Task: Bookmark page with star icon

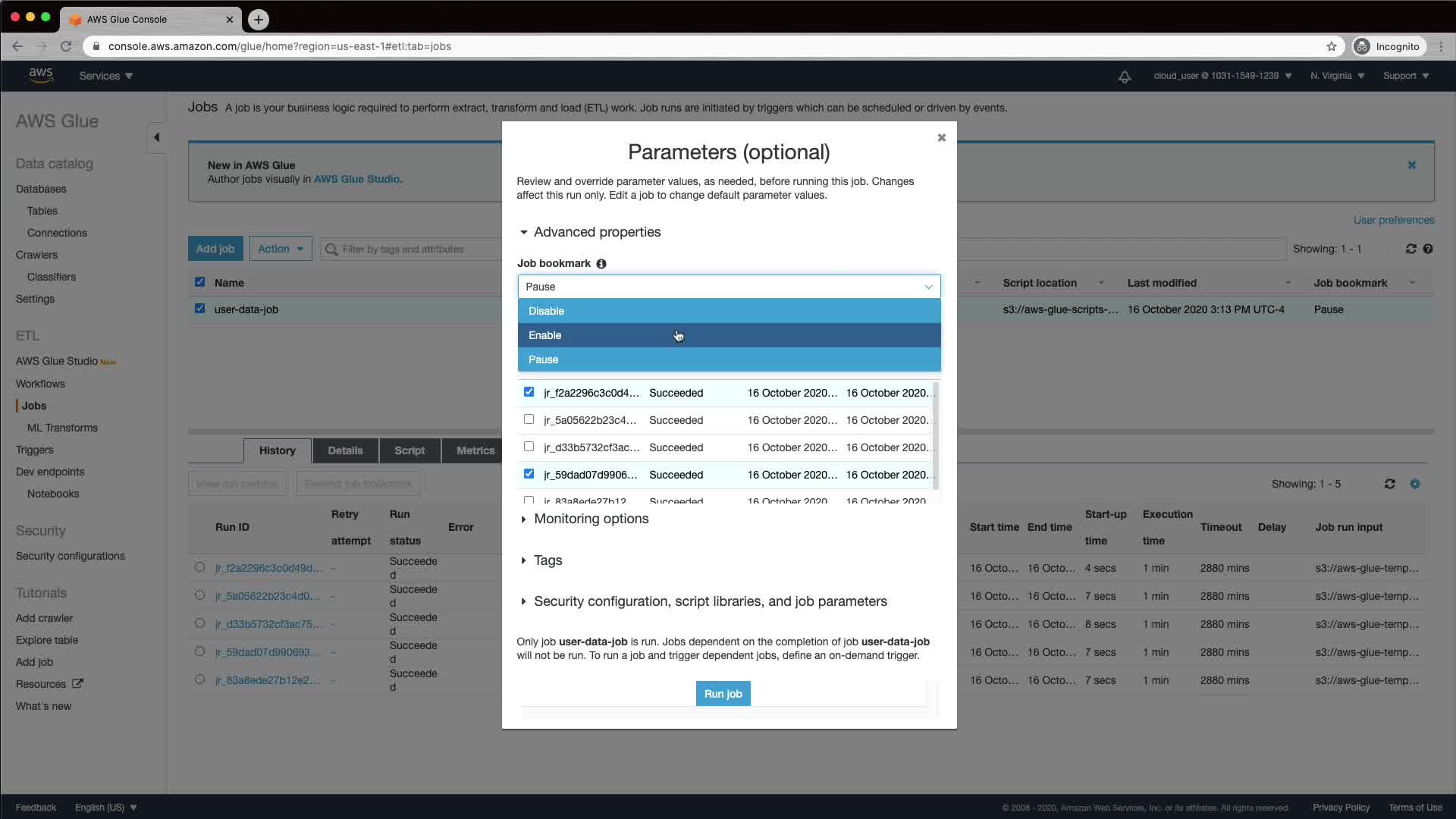Action: (1331, 46)
